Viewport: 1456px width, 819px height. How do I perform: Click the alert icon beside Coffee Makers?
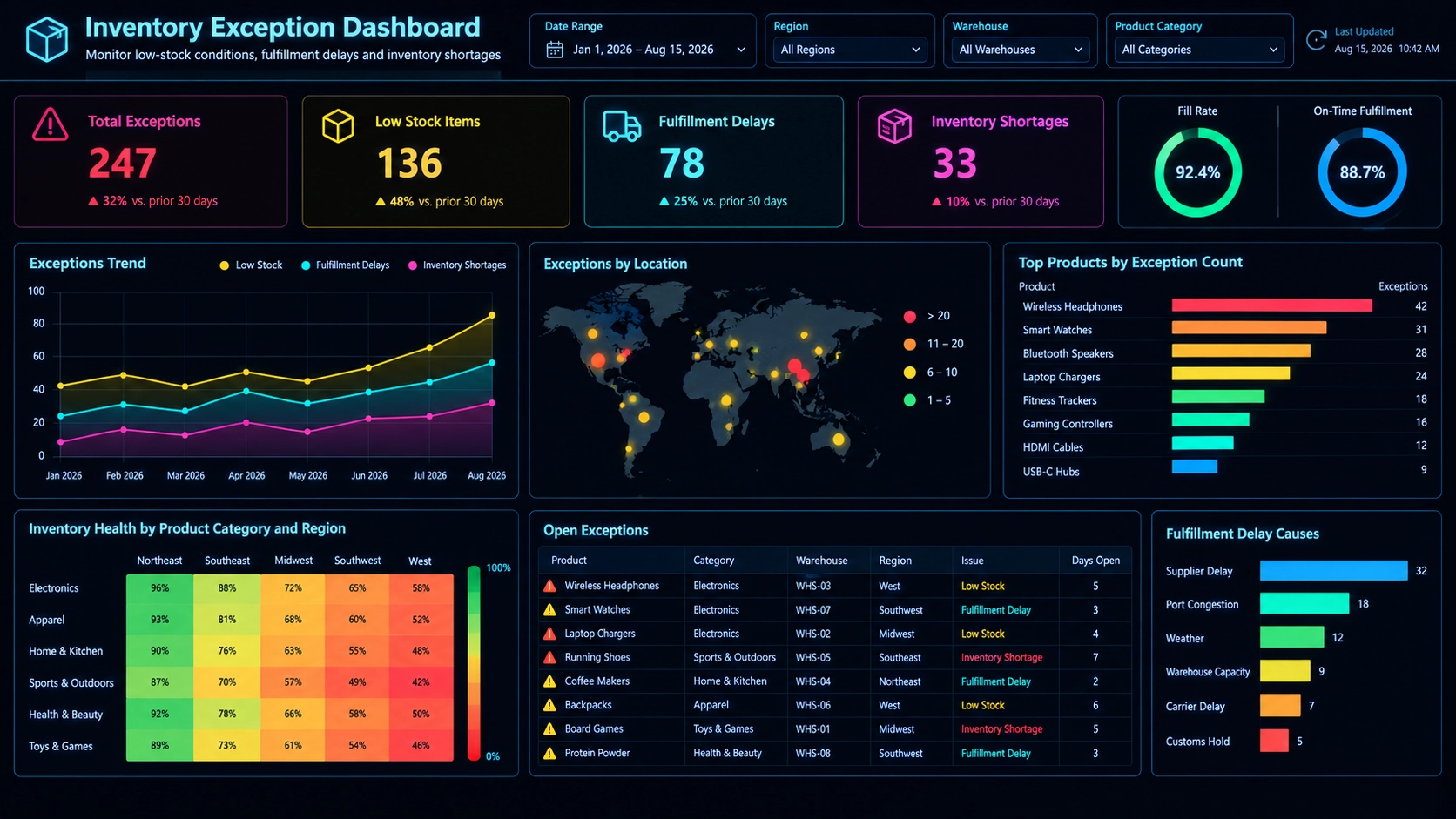(549, 681)
